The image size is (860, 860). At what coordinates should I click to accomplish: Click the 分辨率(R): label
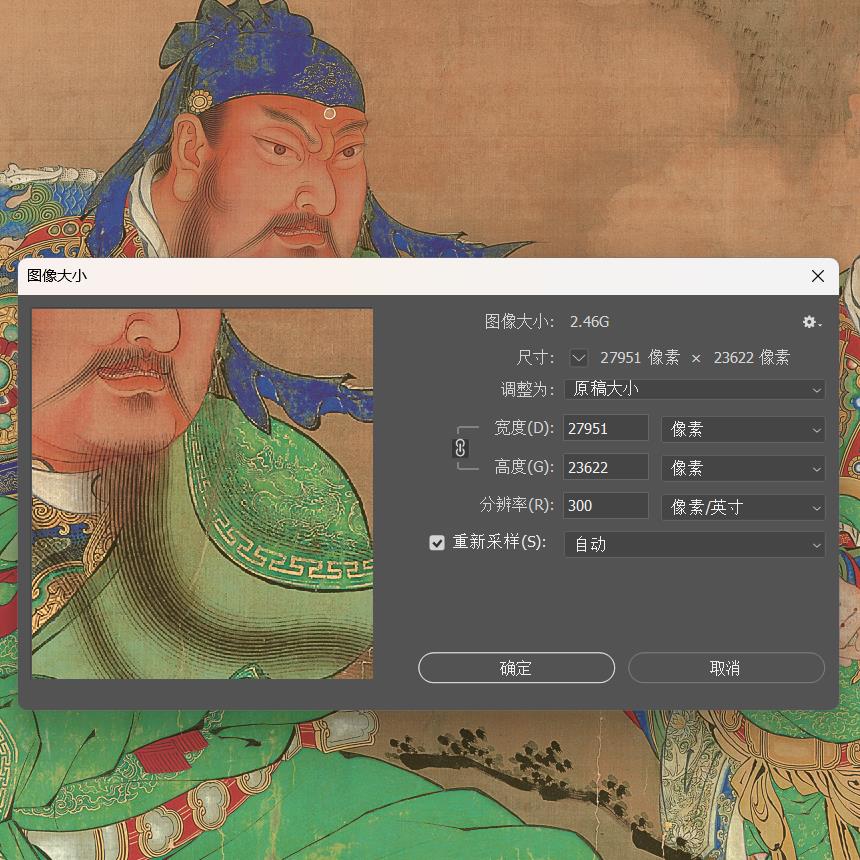click(x=517, y=505)
